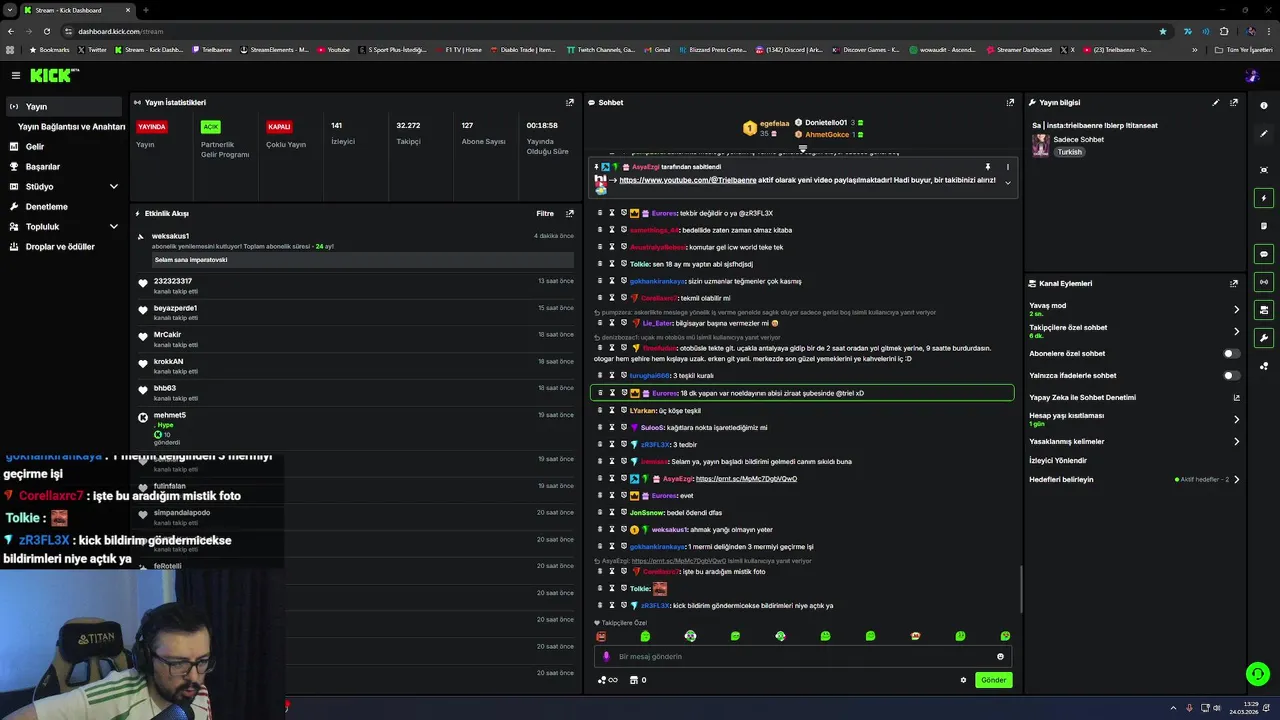
Task: Open Yavaş mod settings arrow
Action: tap(1236, 309)
